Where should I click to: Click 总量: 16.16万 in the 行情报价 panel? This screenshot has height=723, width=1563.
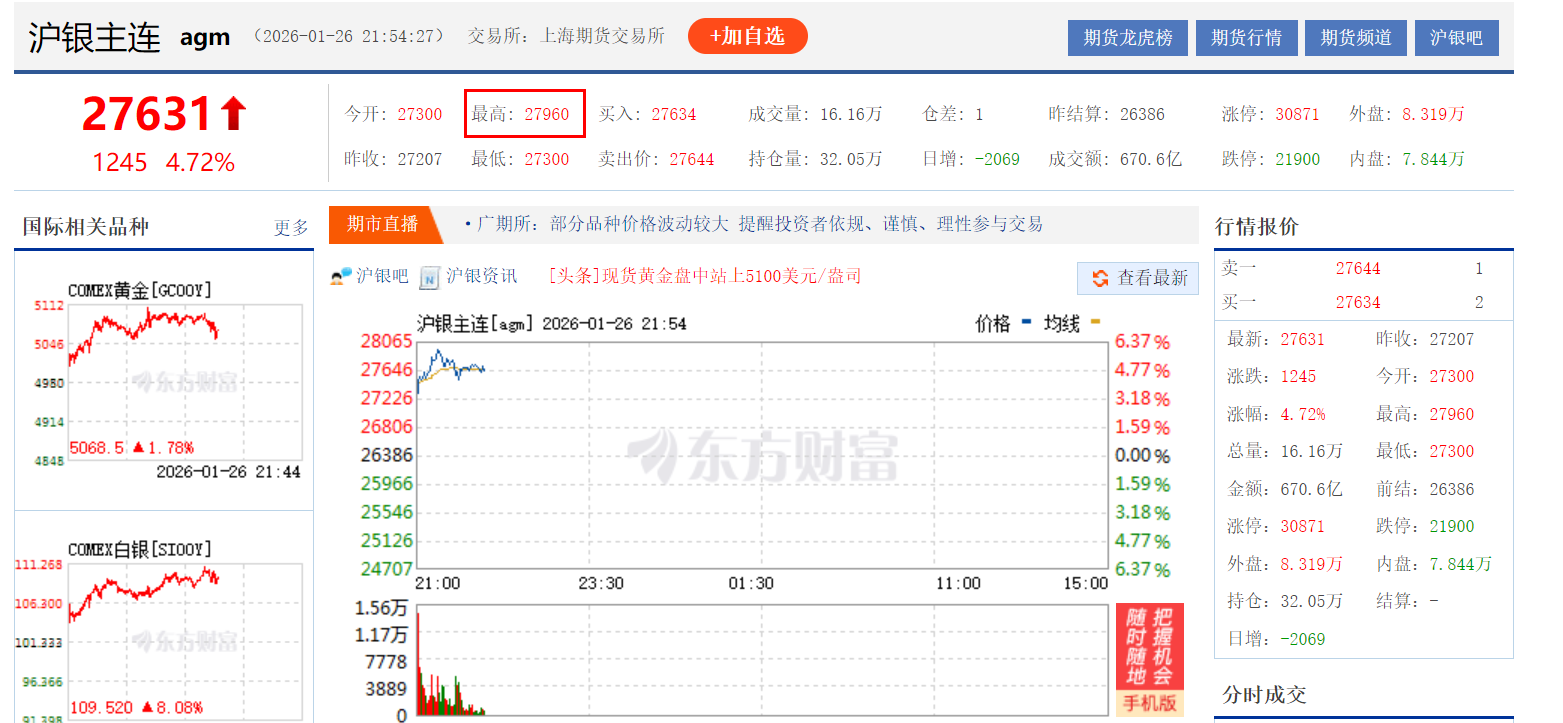click(1285, 452)
